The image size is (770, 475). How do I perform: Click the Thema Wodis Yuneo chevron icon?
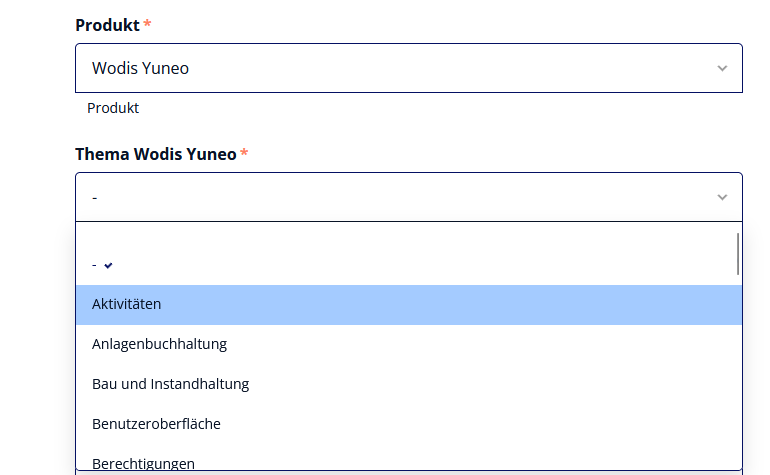click(722, 197)
